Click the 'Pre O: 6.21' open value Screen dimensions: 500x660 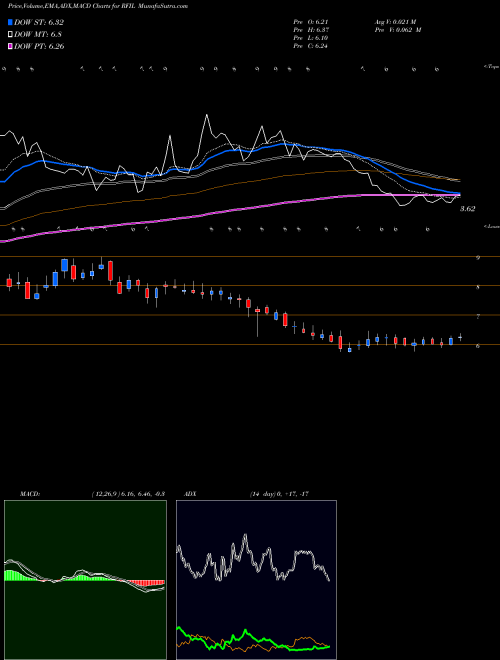tap(311, 22)
